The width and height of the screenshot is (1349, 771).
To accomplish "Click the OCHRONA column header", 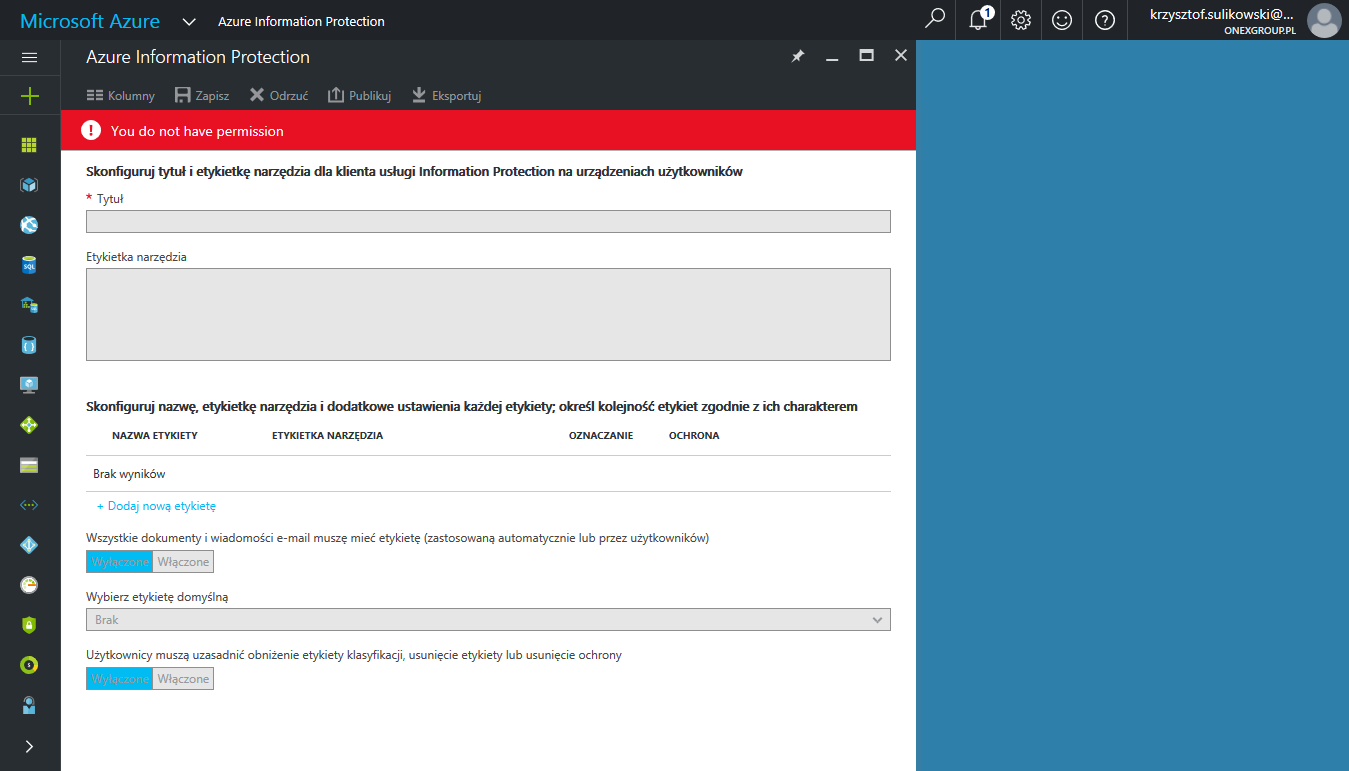I will pyautogui.click(x=694, y=436).
